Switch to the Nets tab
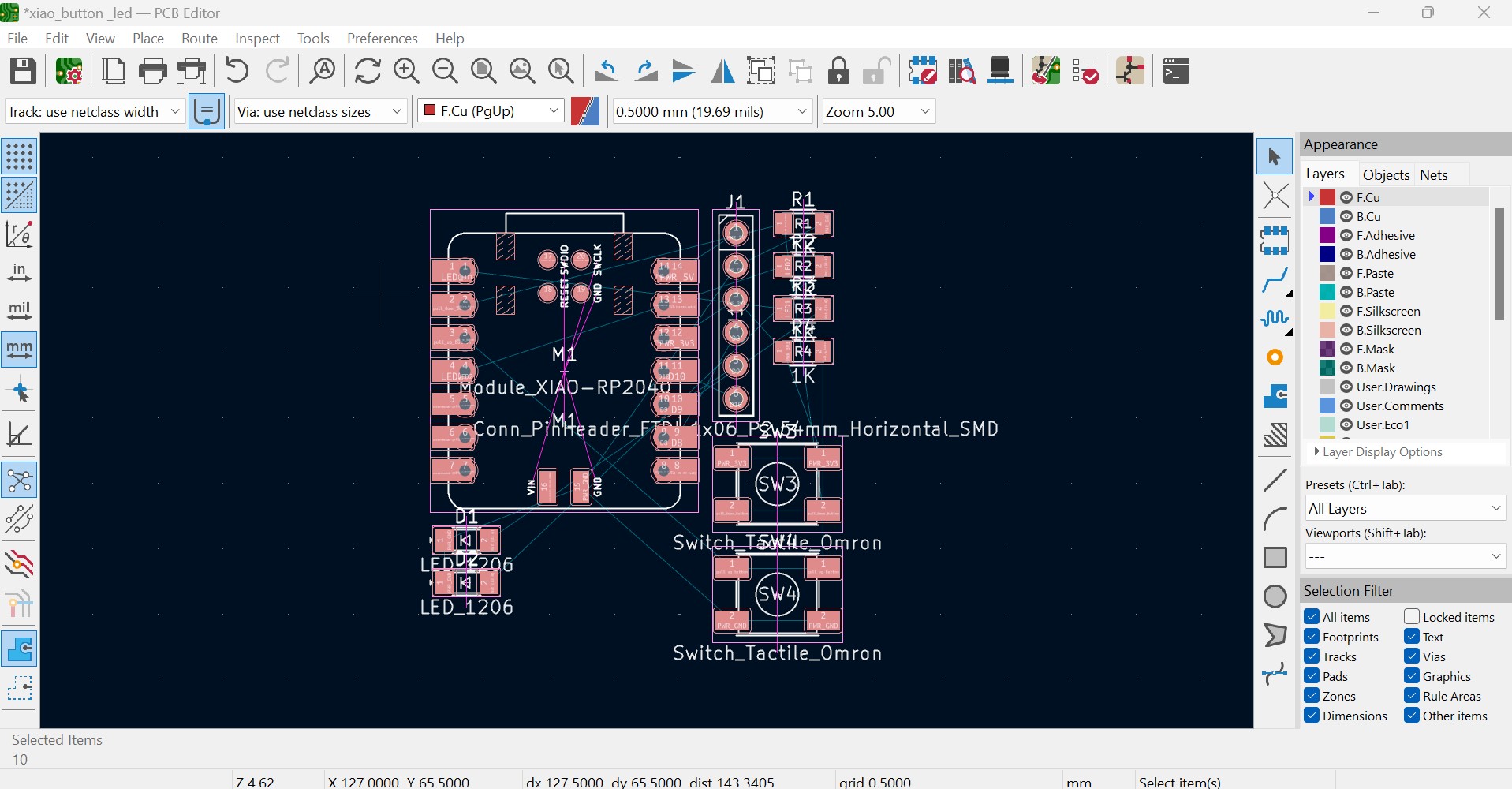The image size is (1512, 789). click(1434, 174)
